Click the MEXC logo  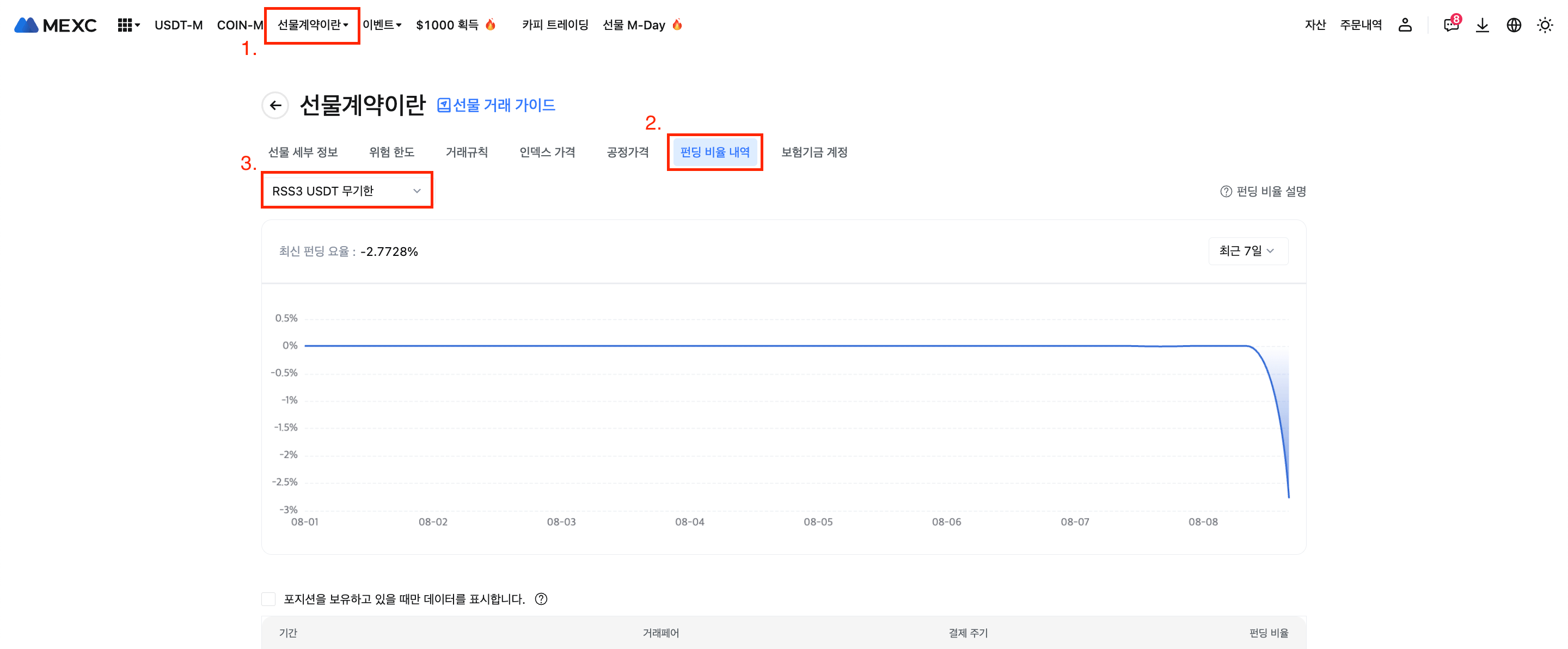[x=56, y=25]
